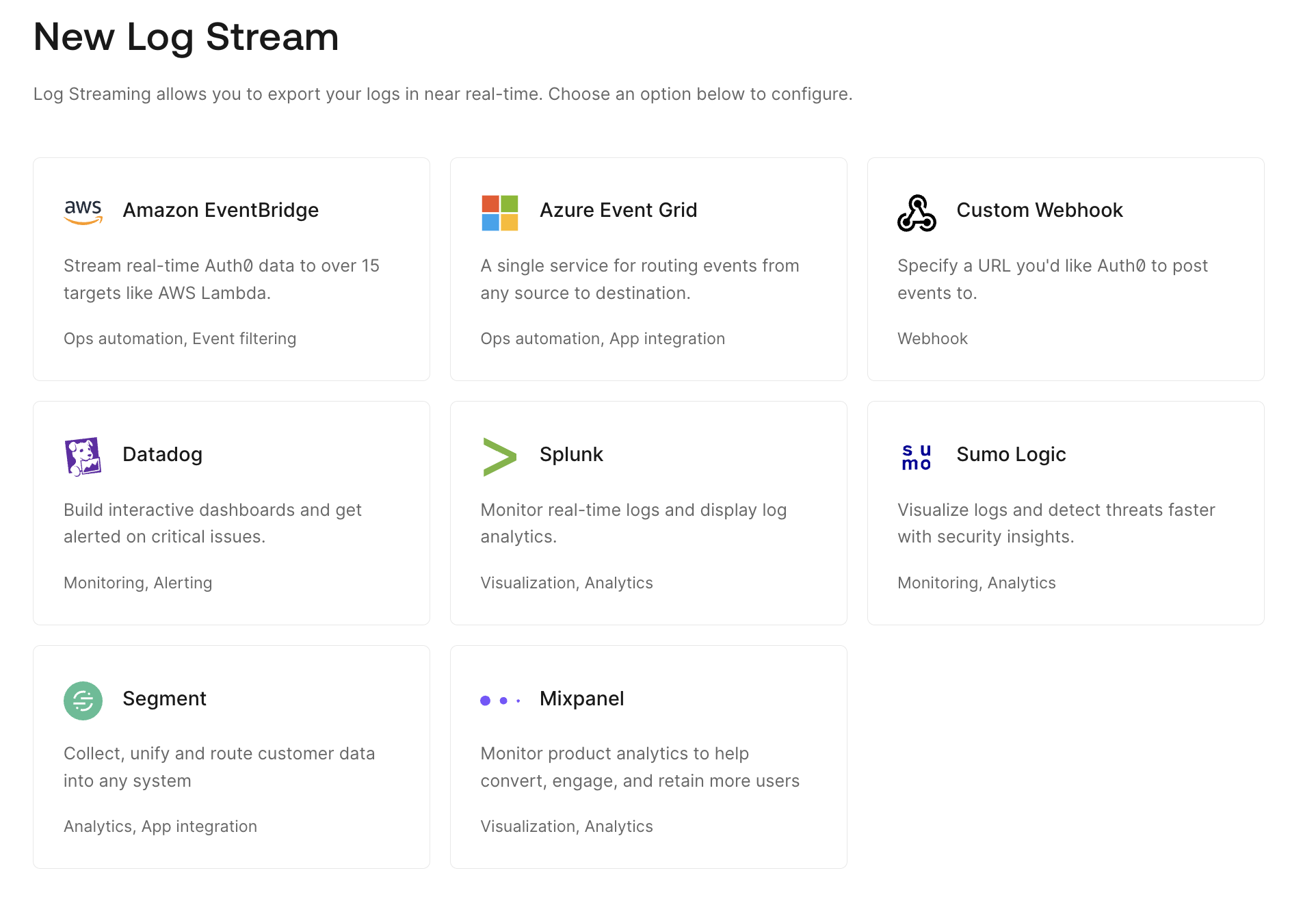The width and height of the screenshot is (1316, 914).
Task: Select the Amazon EventBridge card
Action: (231, 269)
